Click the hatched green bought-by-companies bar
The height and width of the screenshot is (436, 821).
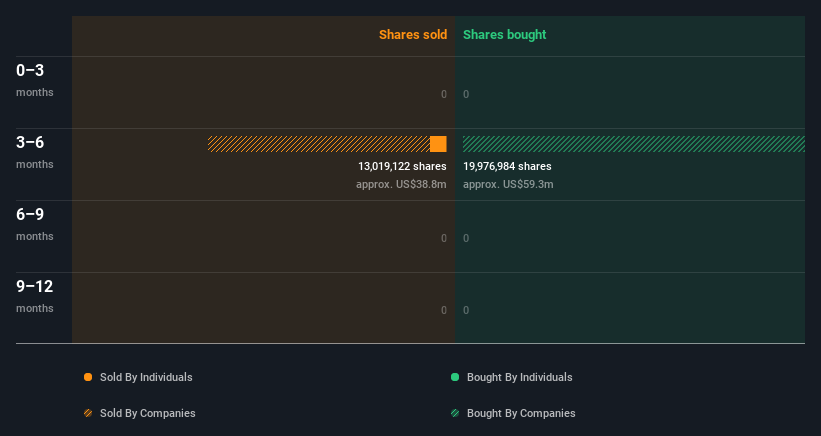point(634,144)
